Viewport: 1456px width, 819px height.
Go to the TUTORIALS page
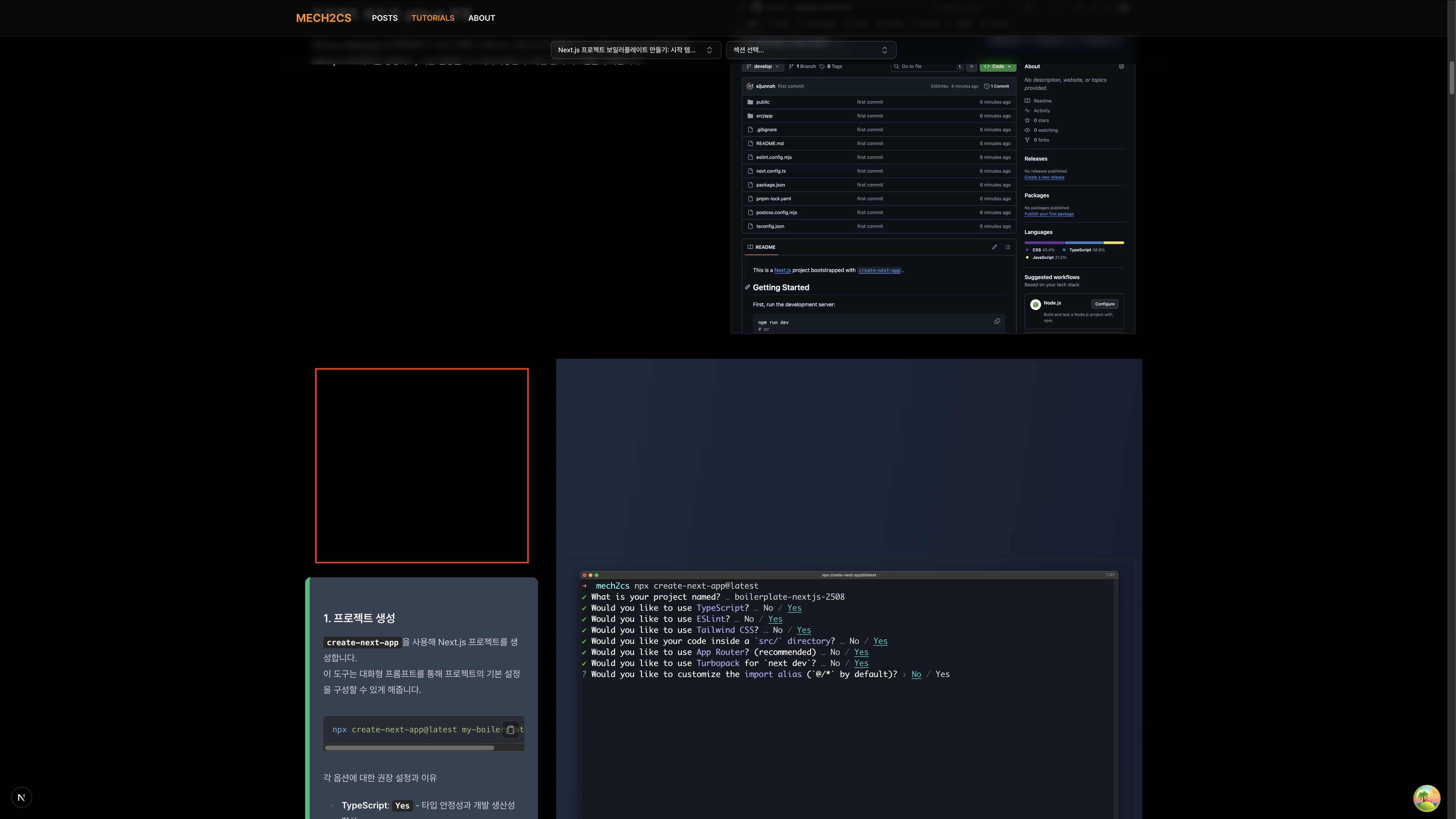click(432, 18)
